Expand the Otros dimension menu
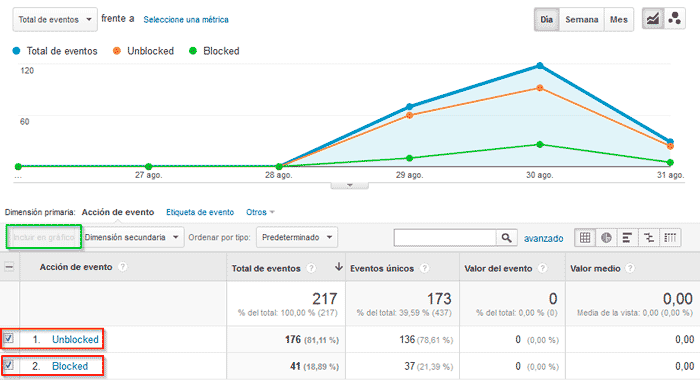 pos(260,212)
